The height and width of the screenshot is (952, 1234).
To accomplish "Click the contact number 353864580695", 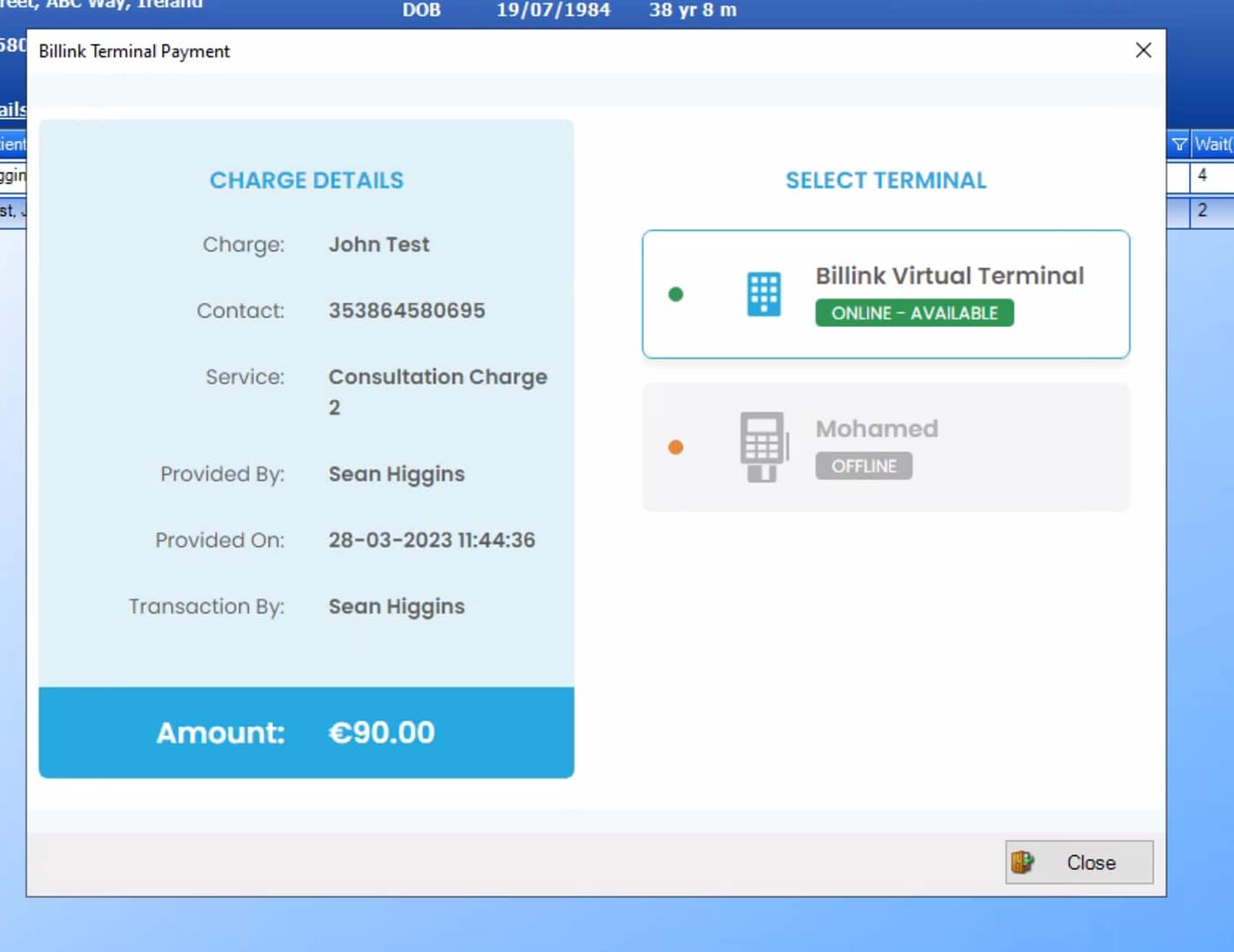I will click(406, 310).
